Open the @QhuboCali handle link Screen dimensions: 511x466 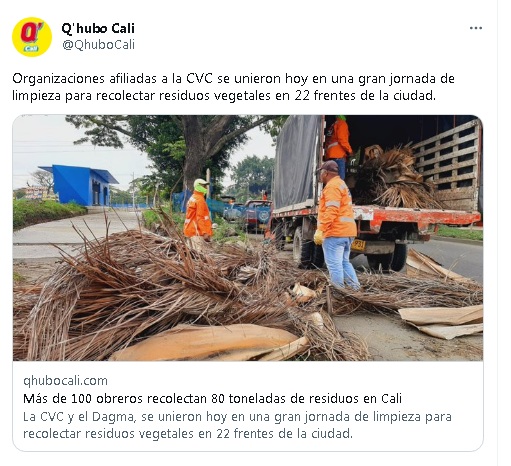(99, 45)
